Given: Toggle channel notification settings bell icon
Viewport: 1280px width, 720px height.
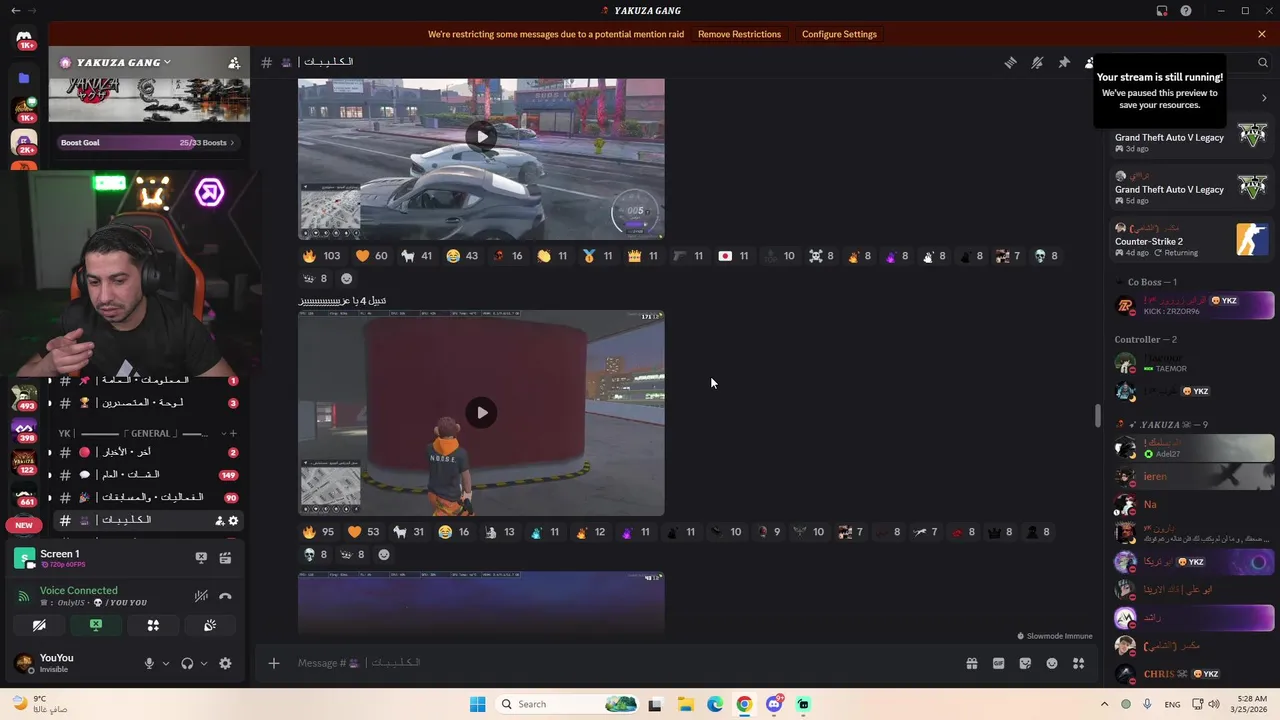Looking at the screenshot, I should coord(1037,62).
